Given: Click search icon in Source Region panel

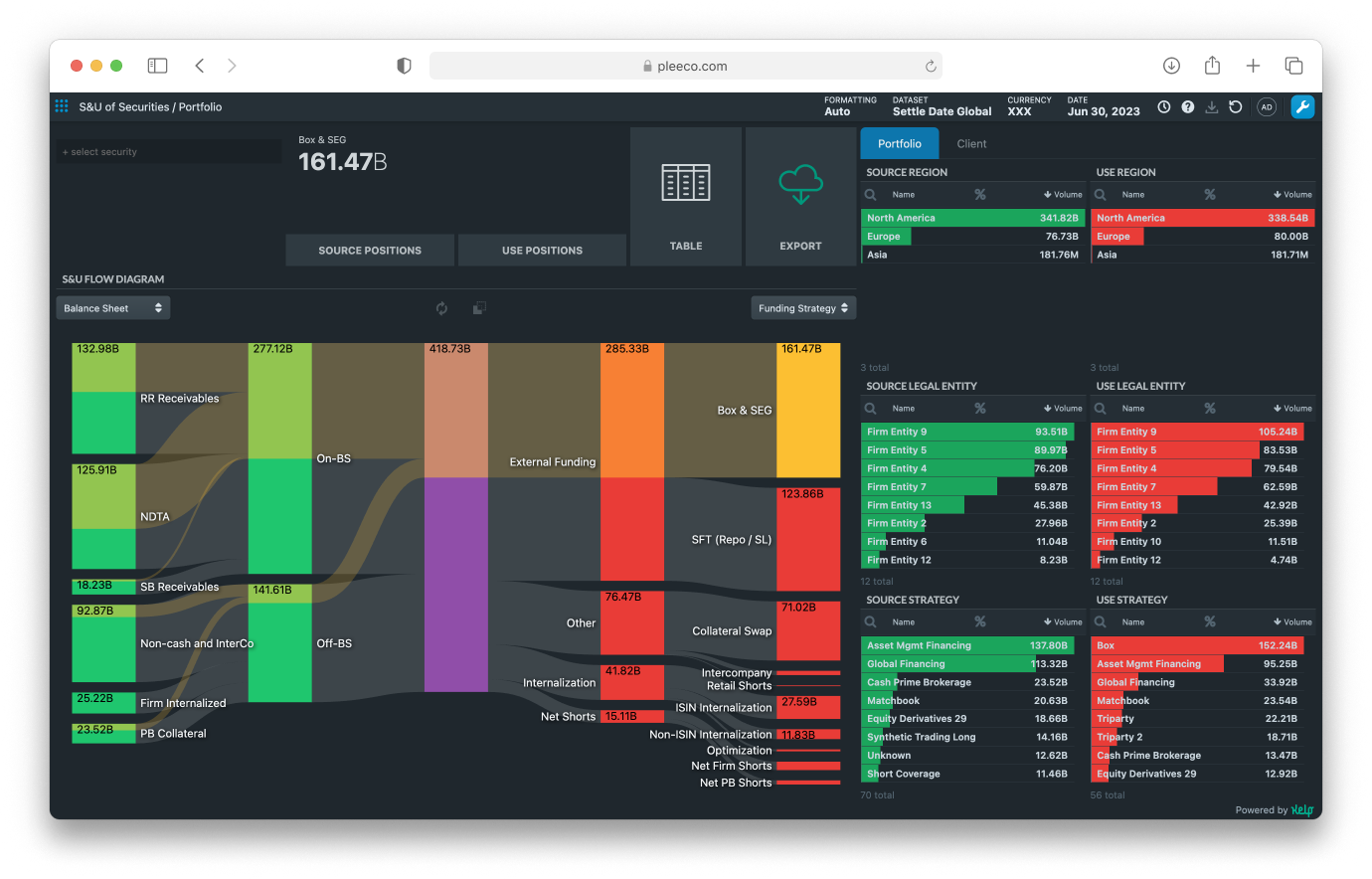Looking at the screenshot, I should click(x=871, y=195).
